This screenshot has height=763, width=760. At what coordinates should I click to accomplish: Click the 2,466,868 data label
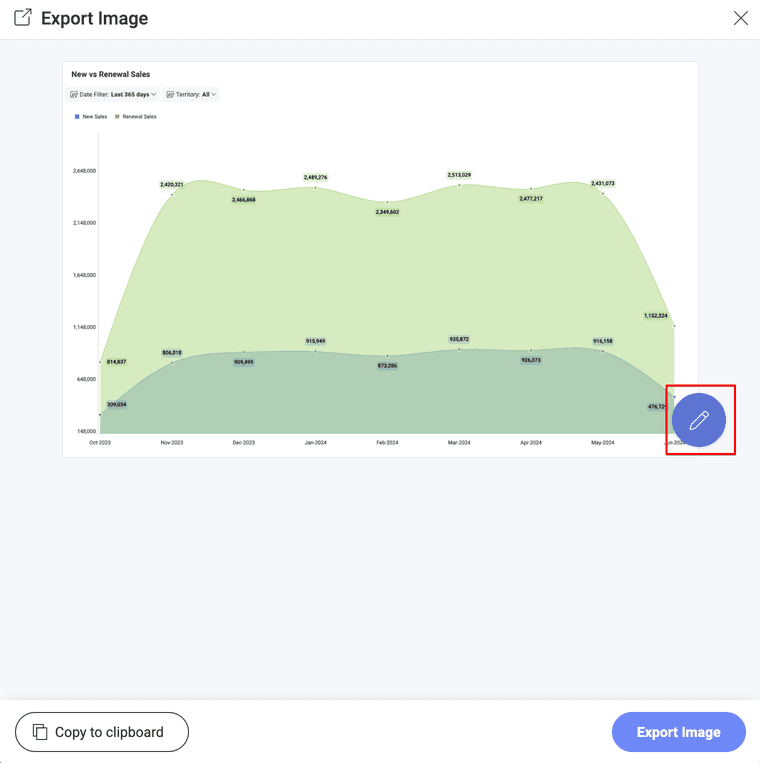[x=244, y=200]
